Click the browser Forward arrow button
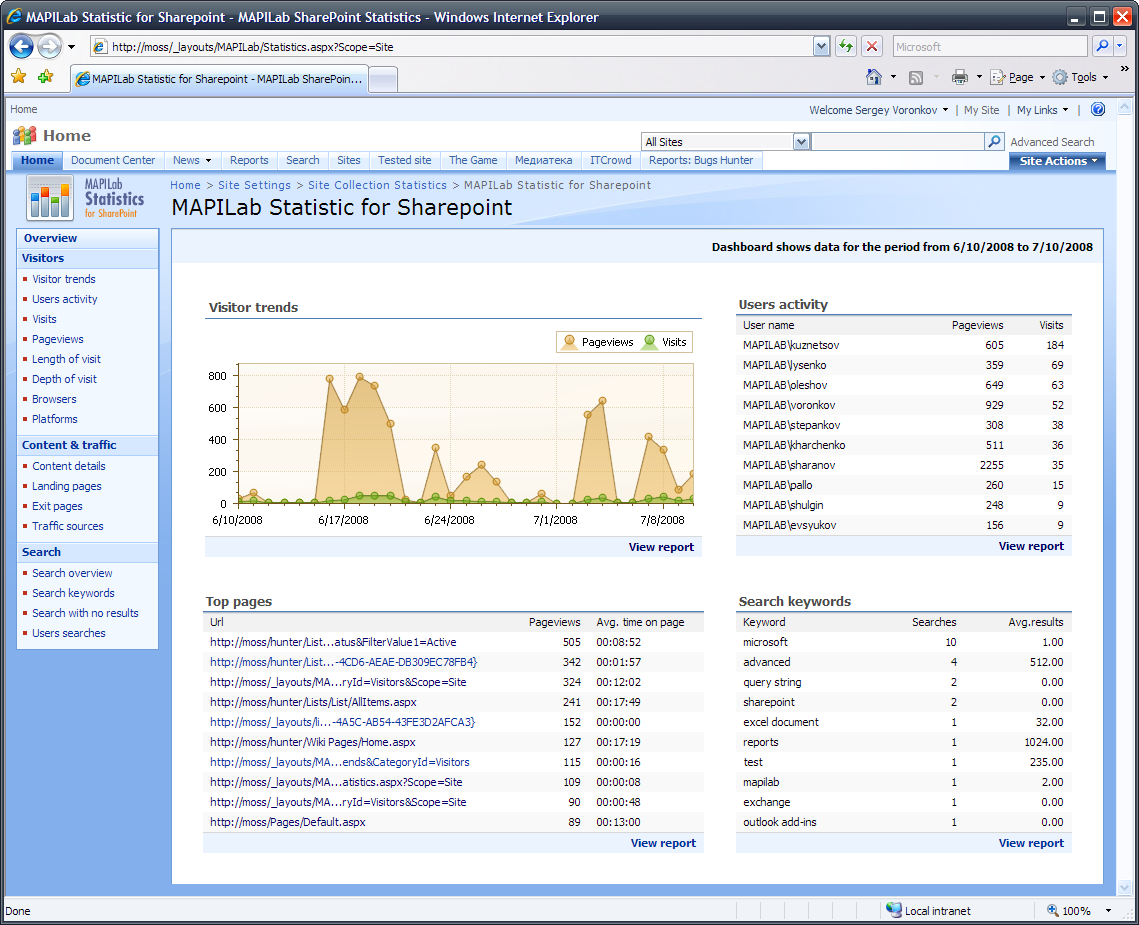Viewport: 1139px width, 925px height. click(x=49, y=47)
